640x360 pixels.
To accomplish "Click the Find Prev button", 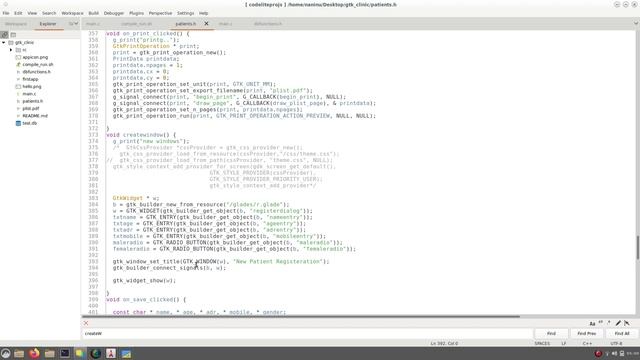I will pos(587,333).
